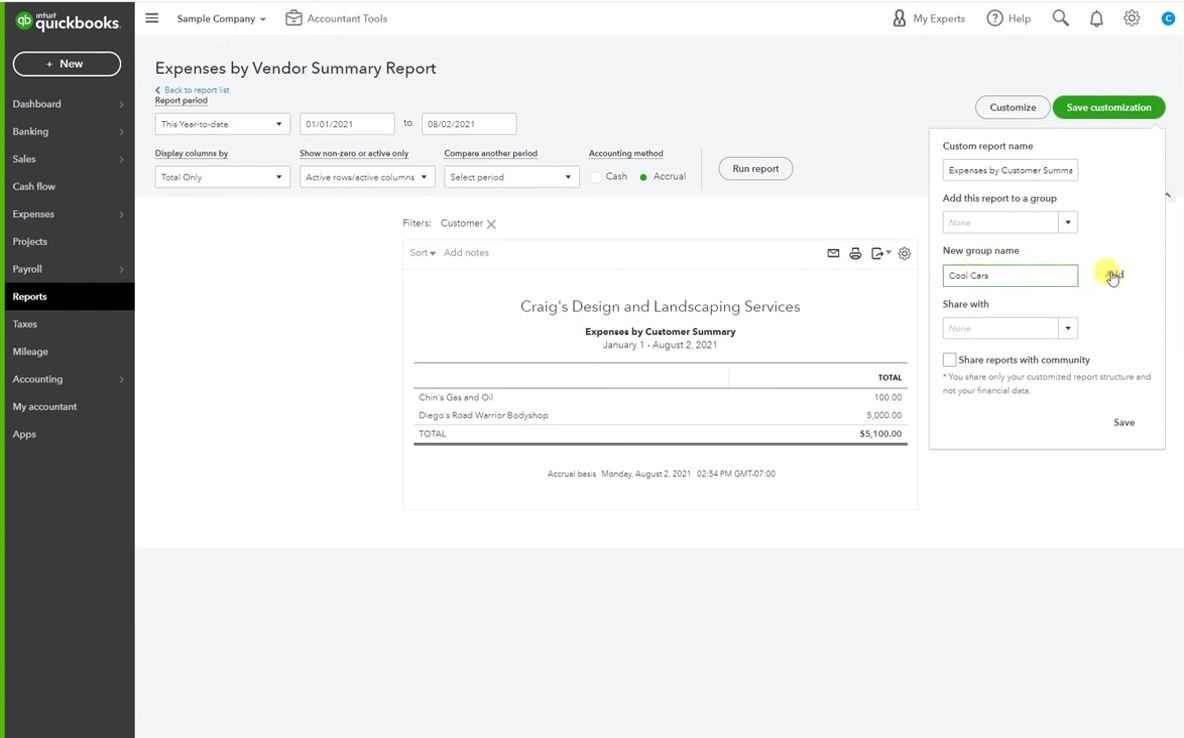Click the Run report button

pos(755,168)
